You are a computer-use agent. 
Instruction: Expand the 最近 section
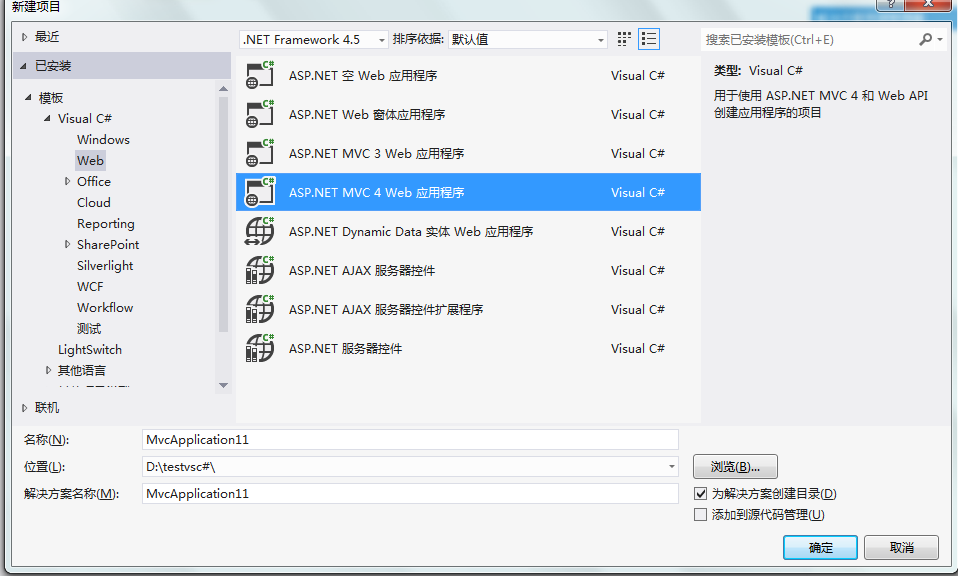coord(24,37)
